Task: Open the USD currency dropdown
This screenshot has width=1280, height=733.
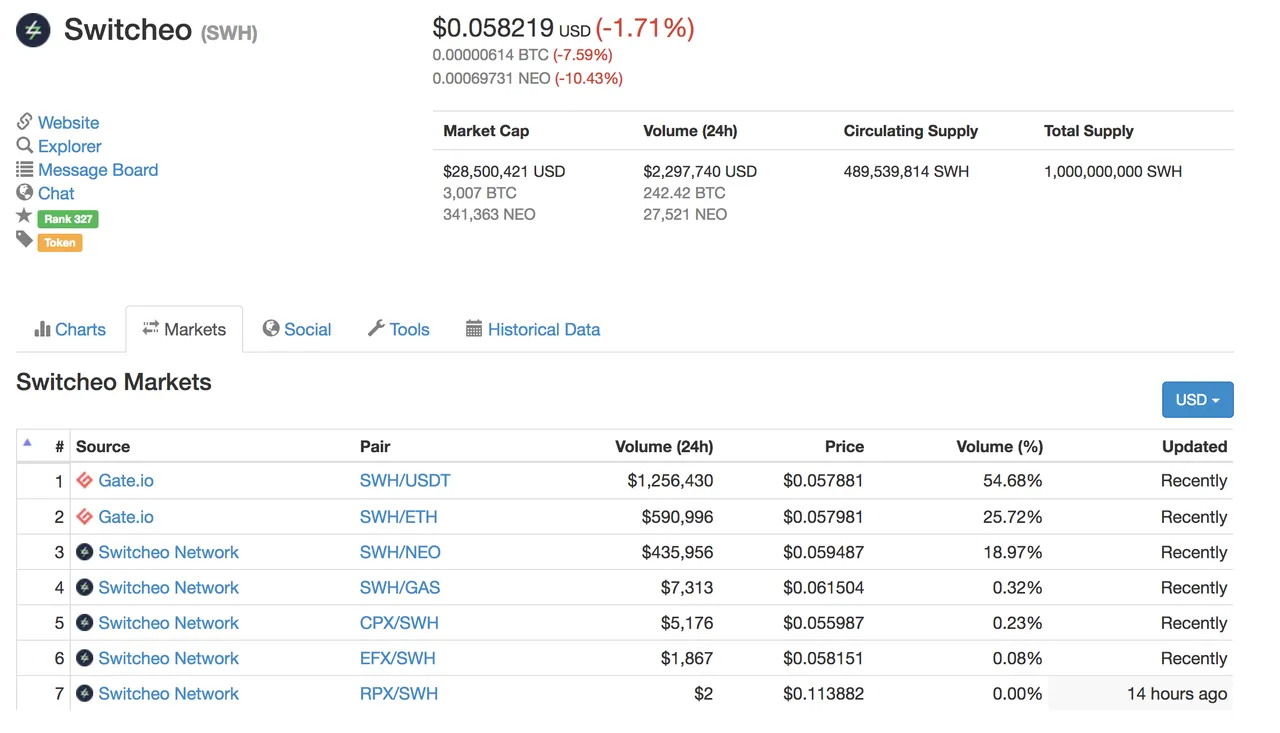Action: (1197, 400)
